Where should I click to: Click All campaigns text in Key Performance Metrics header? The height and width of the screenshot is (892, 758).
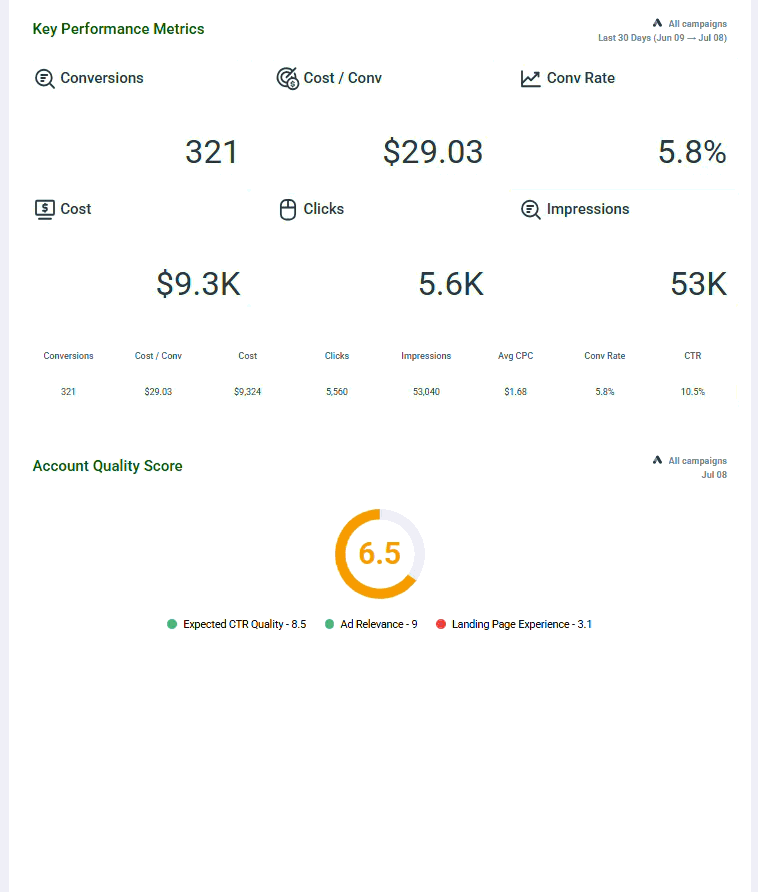(x=698, y=24)
